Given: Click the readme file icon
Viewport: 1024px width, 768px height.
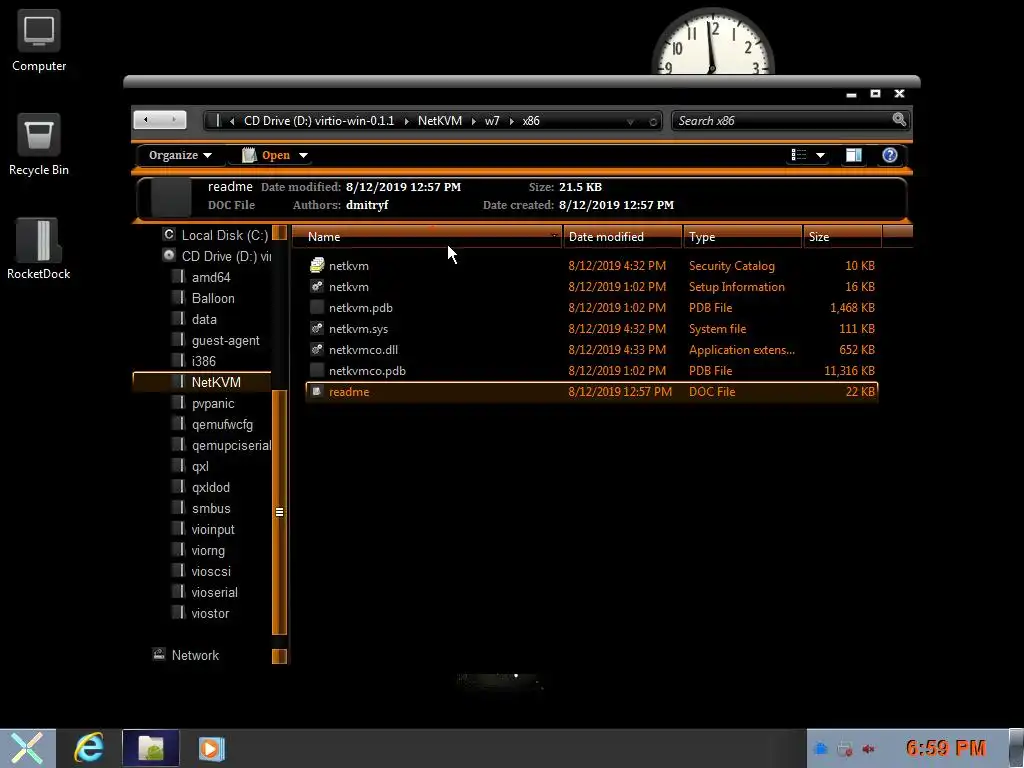Looking at the screenshot, I should click(317, 391).
